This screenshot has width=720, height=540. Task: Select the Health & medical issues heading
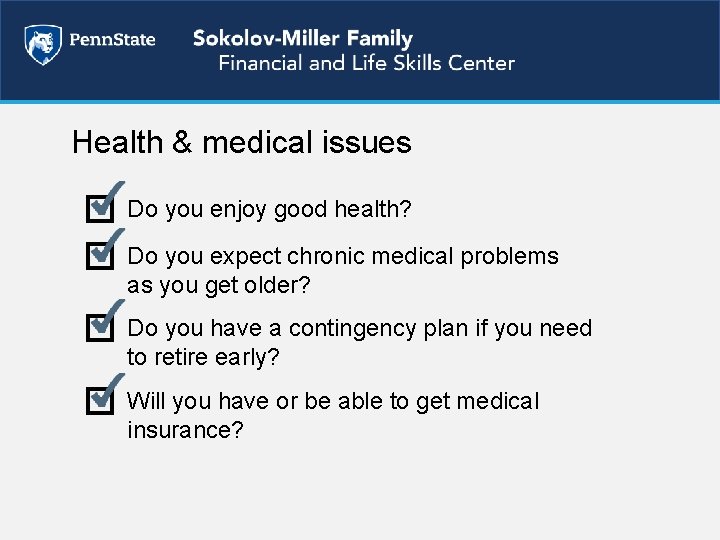(241, 142)
